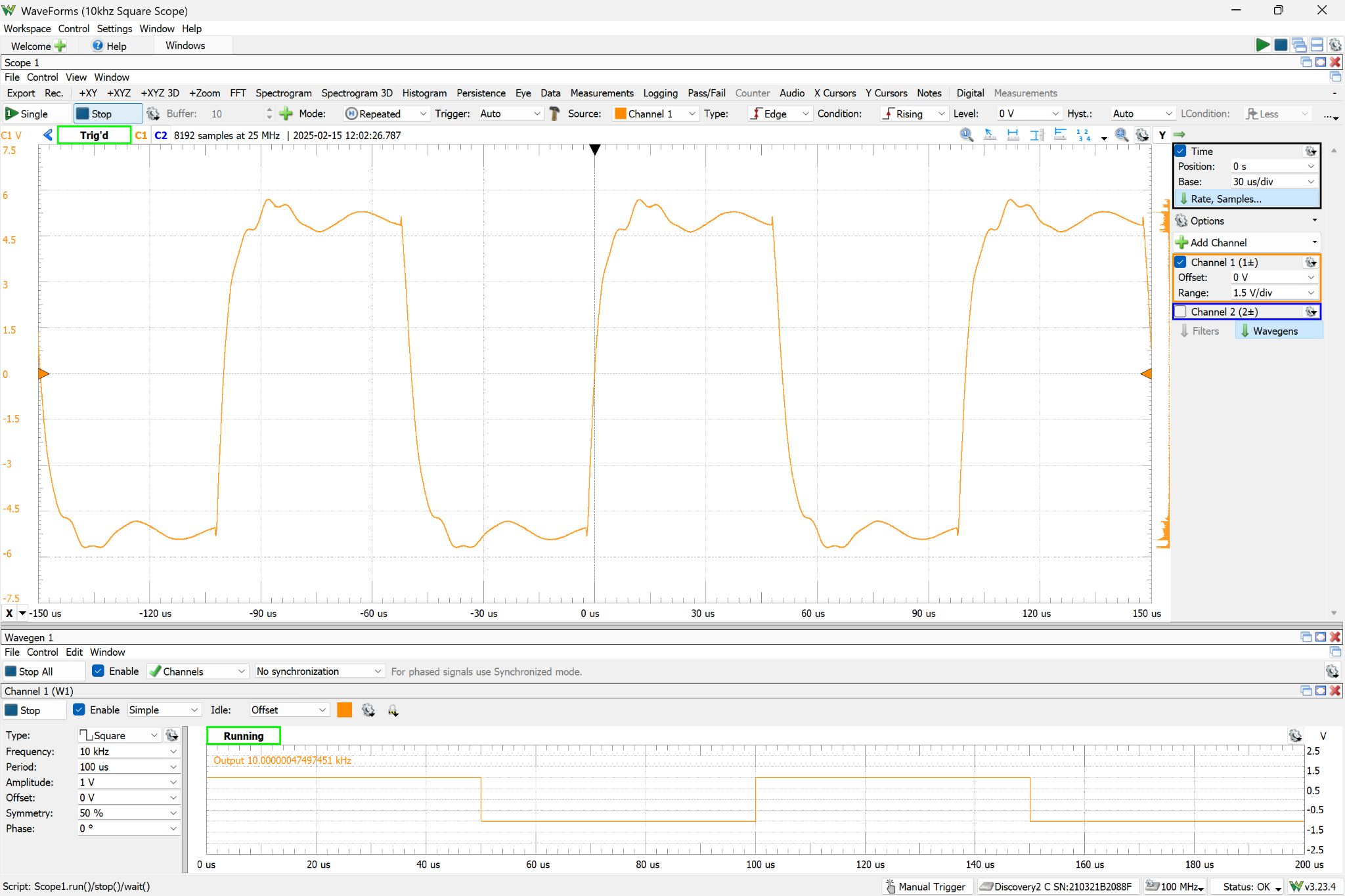Open the Trigger Auto dropdown
The height and width of the screenshot is (896, 1345).
tap(510, 114)
